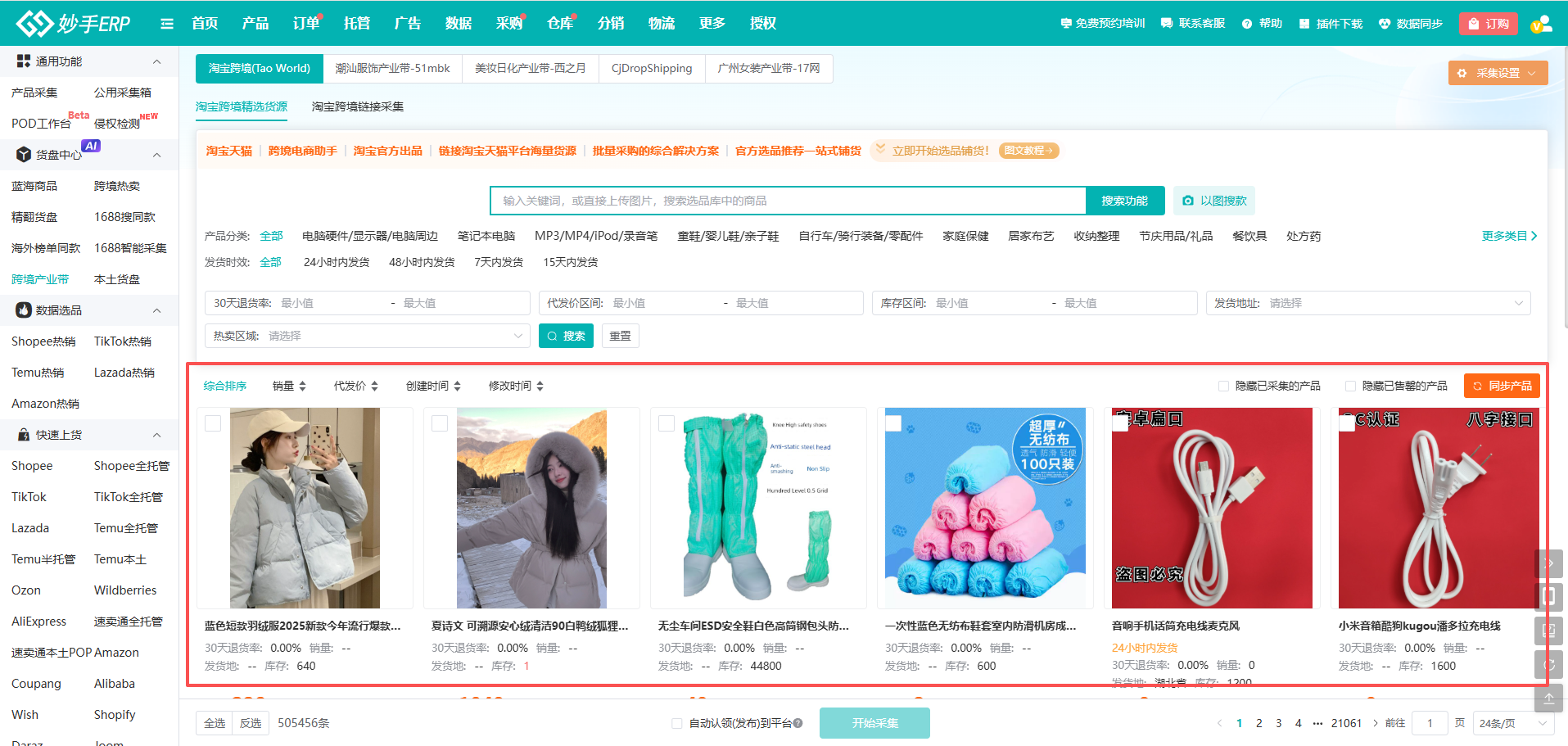Click the 搜索功能 button
The width and height of the screenshot is (1568, 746).
coord(1125,201)
